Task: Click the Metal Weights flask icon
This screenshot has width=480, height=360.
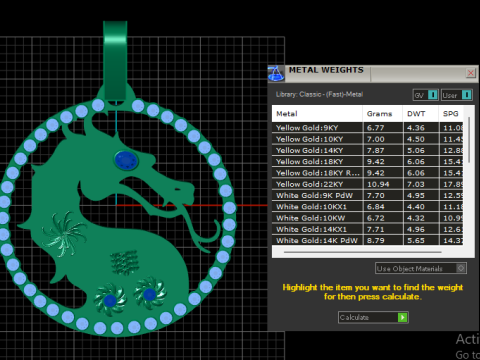Action: tap(276, 73)
